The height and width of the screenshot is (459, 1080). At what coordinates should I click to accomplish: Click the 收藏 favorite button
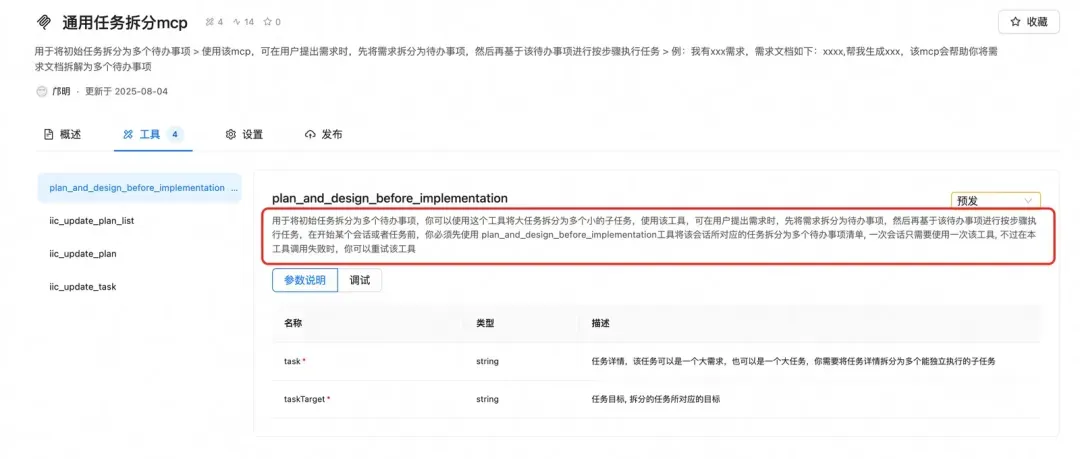1028,22
